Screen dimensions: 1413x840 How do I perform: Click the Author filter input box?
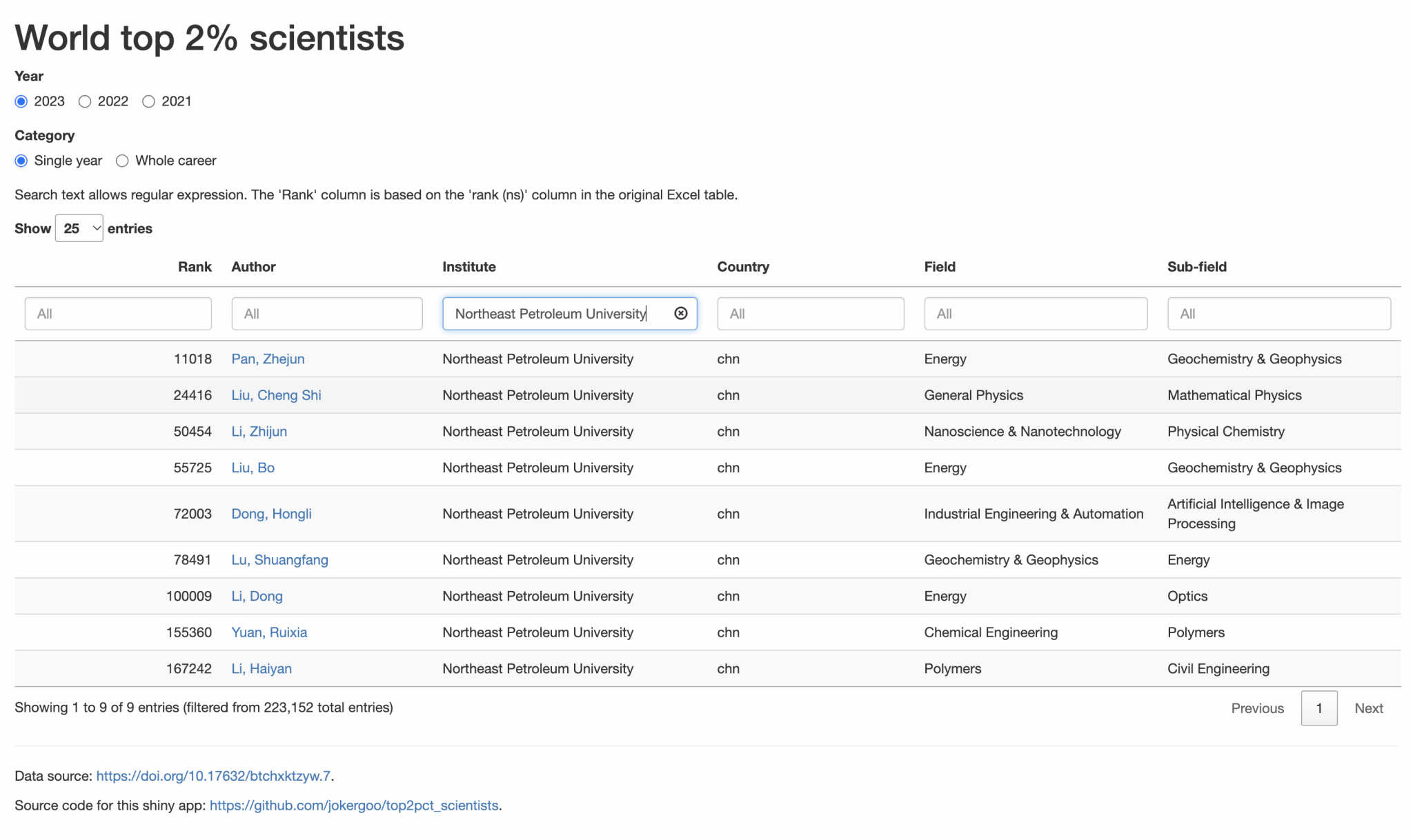click(x=326, y=314)
